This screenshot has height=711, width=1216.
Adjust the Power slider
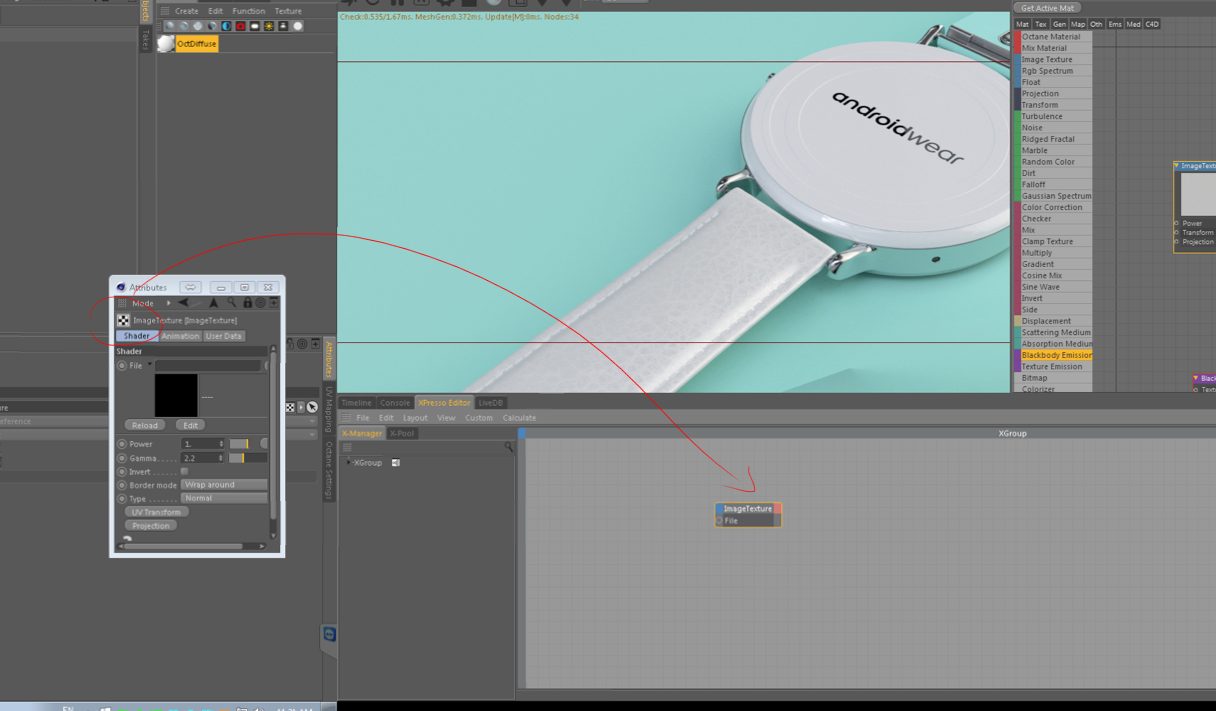pos(238,444)
